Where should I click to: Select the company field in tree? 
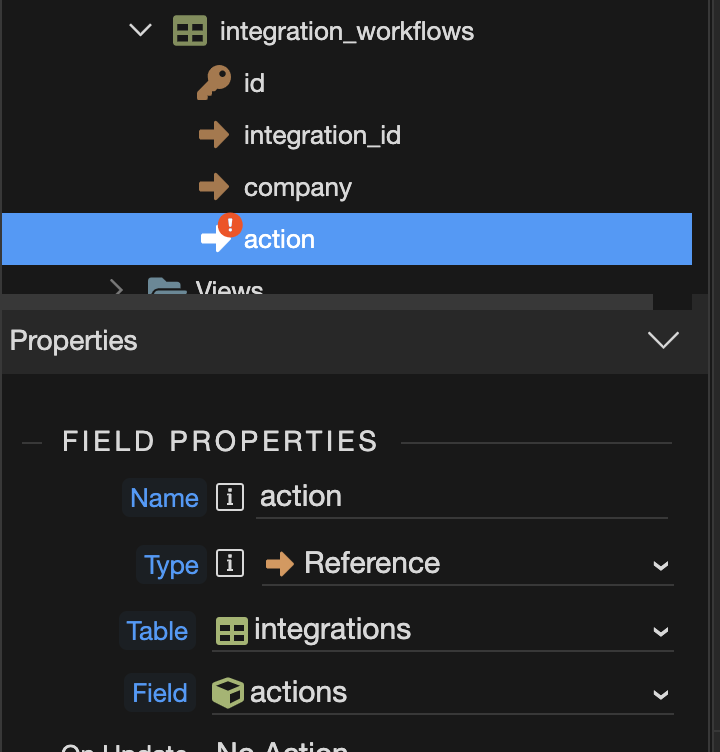pos(297,188)
